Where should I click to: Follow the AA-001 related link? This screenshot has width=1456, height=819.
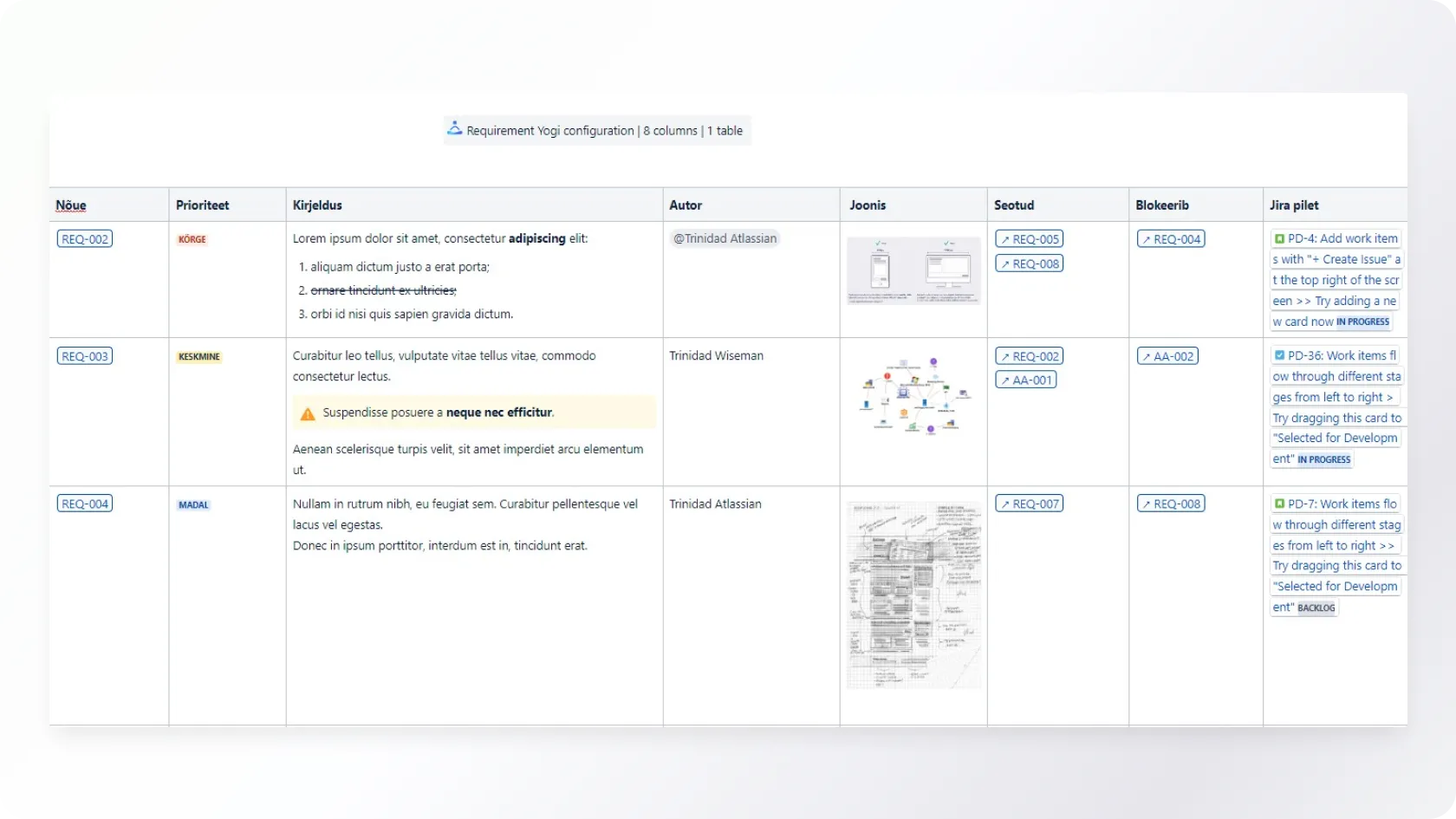[x=1025, y=380]
